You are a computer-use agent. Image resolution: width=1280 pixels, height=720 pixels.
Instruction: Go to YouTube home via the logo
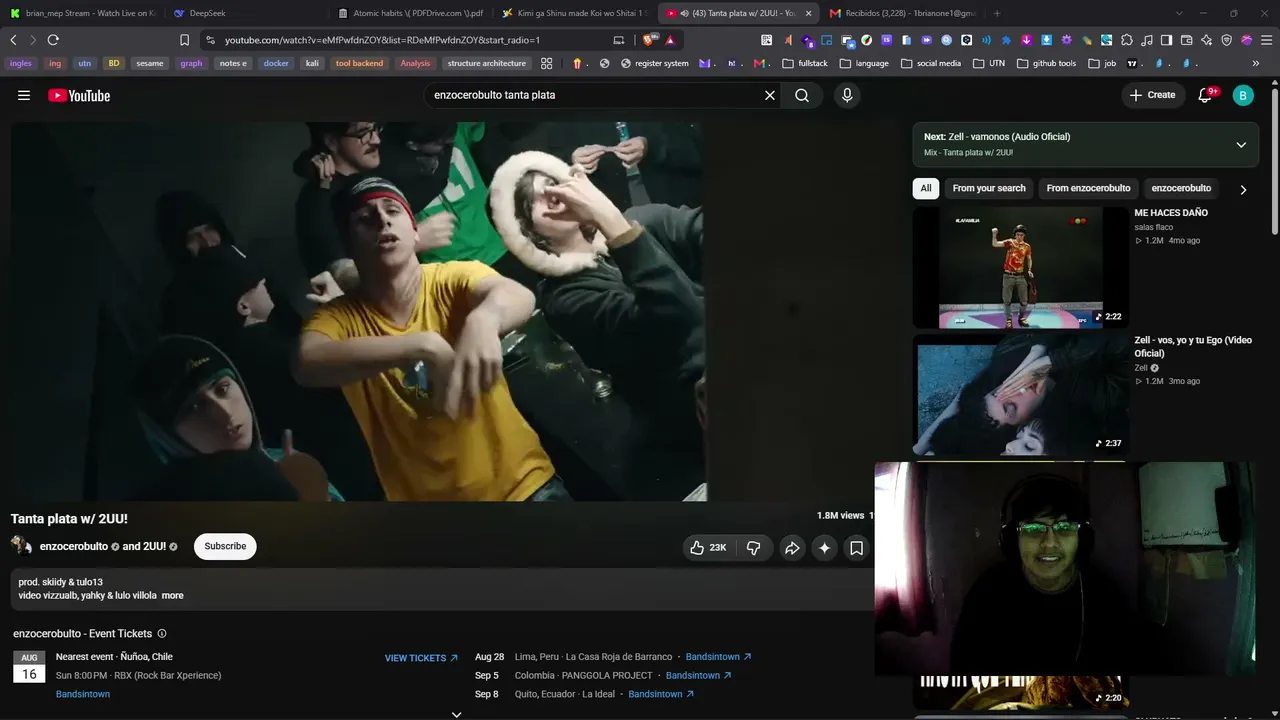point(79,95)
